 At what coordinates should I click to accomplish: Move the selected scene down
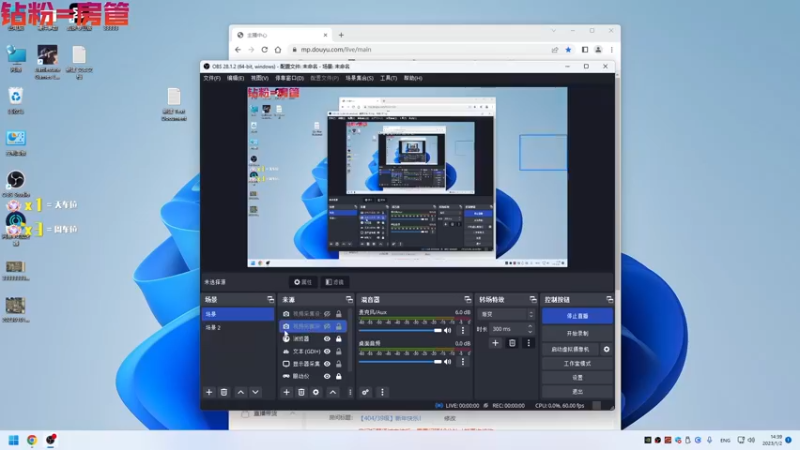pos(255,392)
